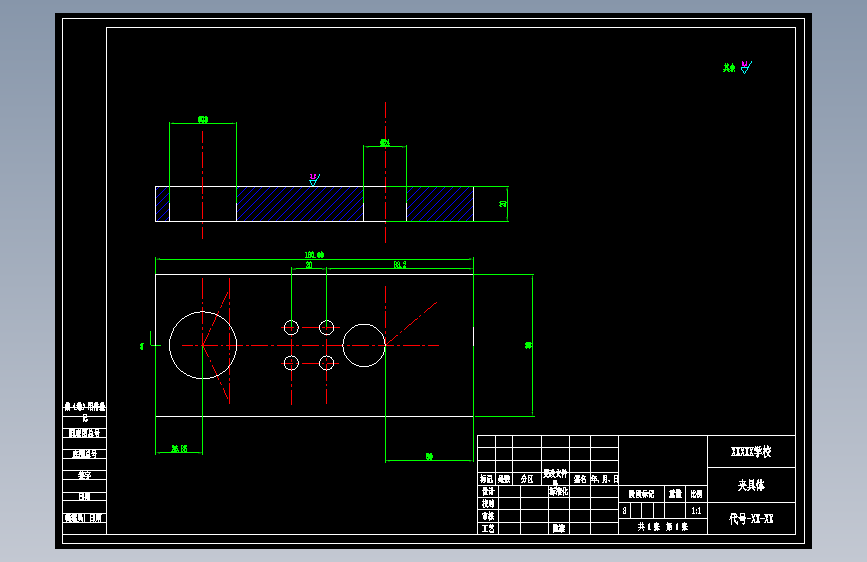Click the '签名' header cell in title block
This screenshot has width=867, height=562.
click(580, 479)
